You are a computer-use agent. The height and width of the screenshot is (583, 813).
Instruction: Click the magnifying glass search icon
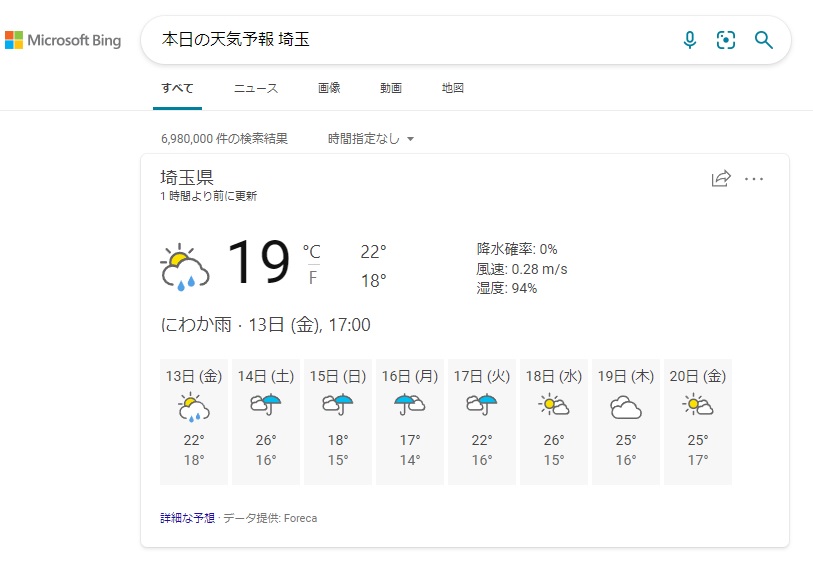tap(763, 40)
